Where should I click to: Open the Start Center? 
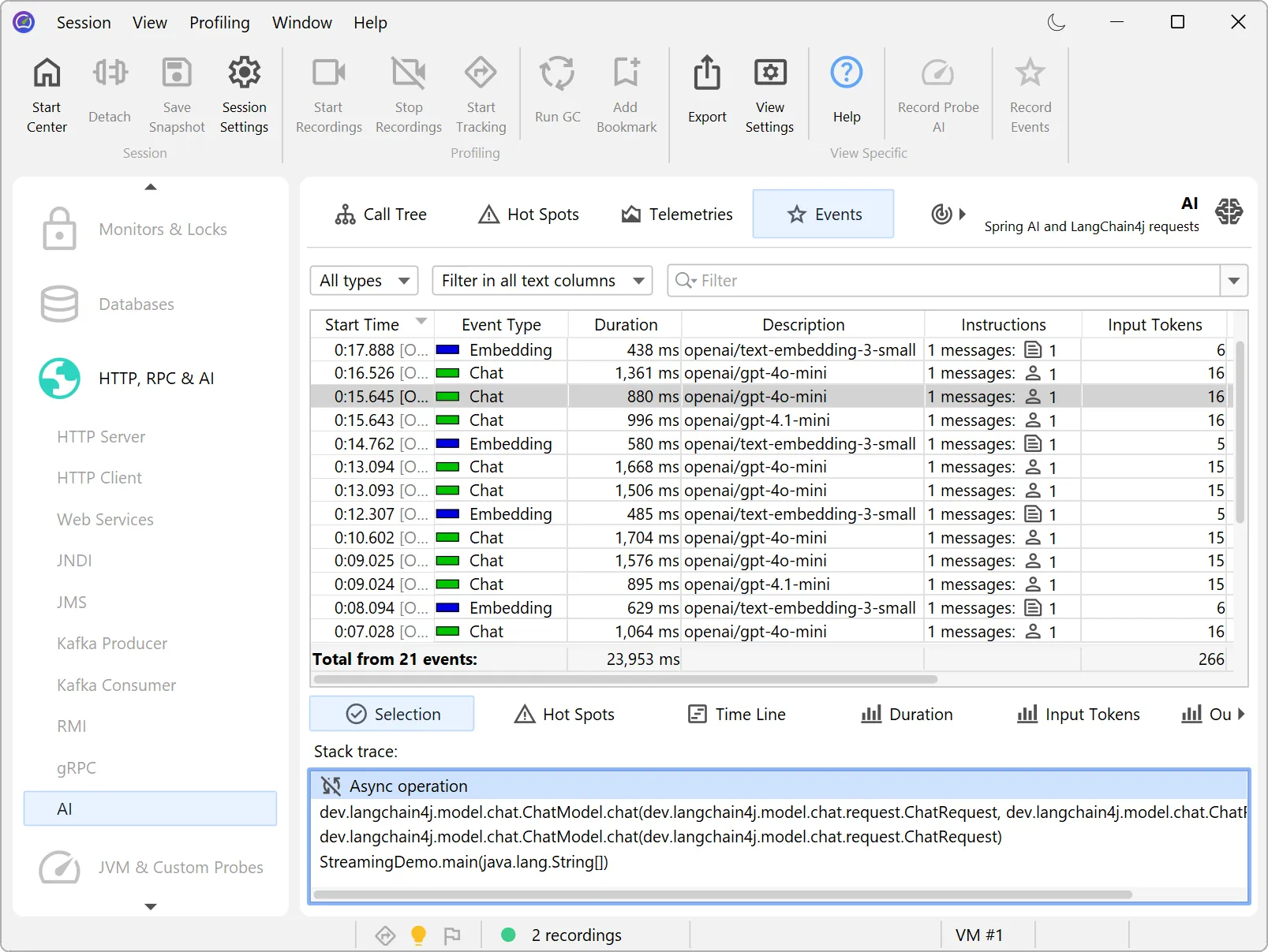click(x=47, y=95)
